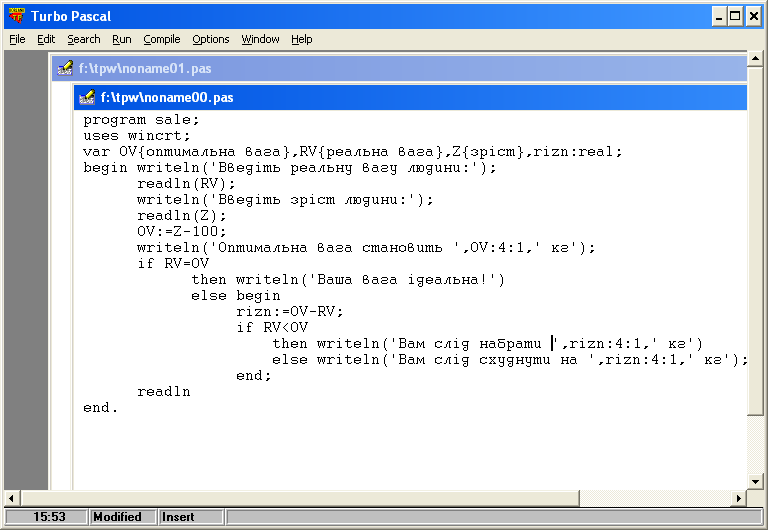The height and width of the screenshot is (530, 768).
Task: Click the vertical scrollbar down arrow
Action: (755, 482)
